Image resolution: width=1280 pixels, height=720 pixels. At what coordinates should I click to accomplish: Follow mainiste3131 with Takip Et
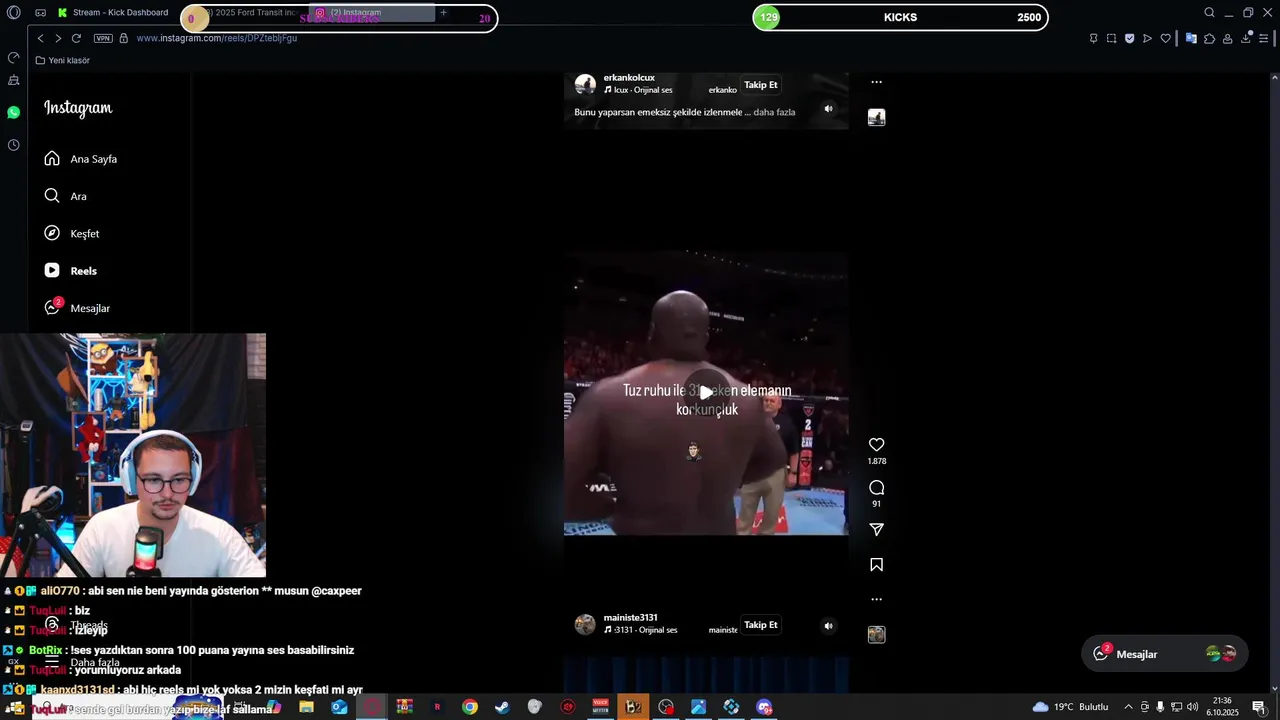(x=760, y=625)
